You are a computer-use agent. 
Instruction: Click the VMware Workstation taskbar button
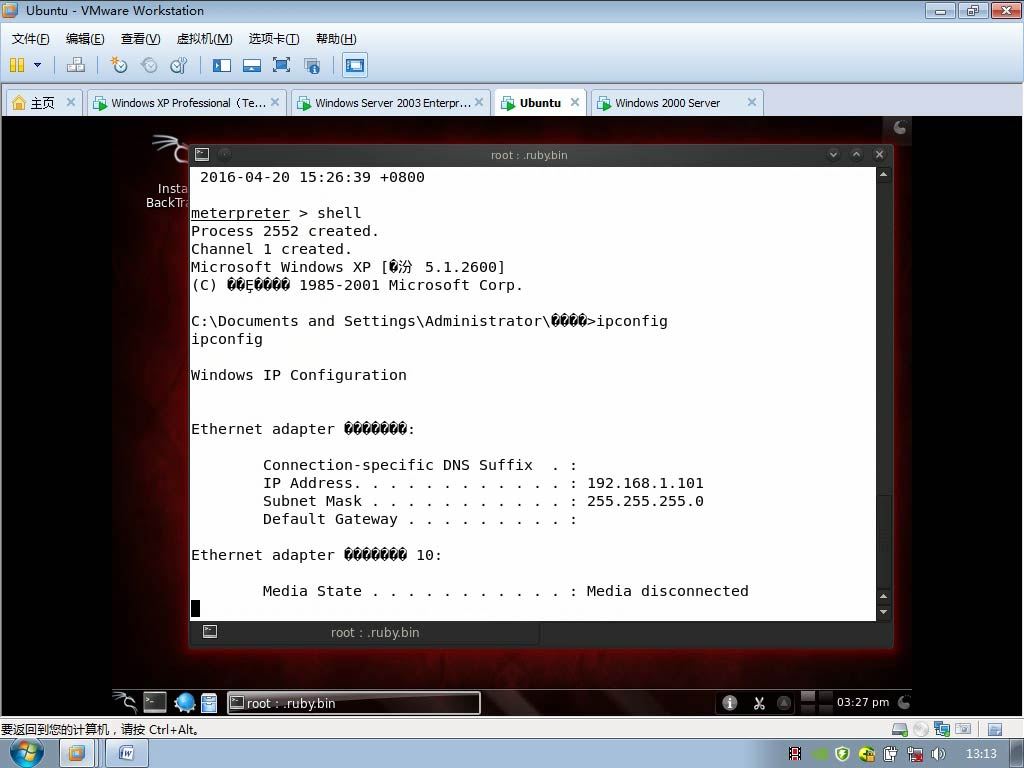76,754
